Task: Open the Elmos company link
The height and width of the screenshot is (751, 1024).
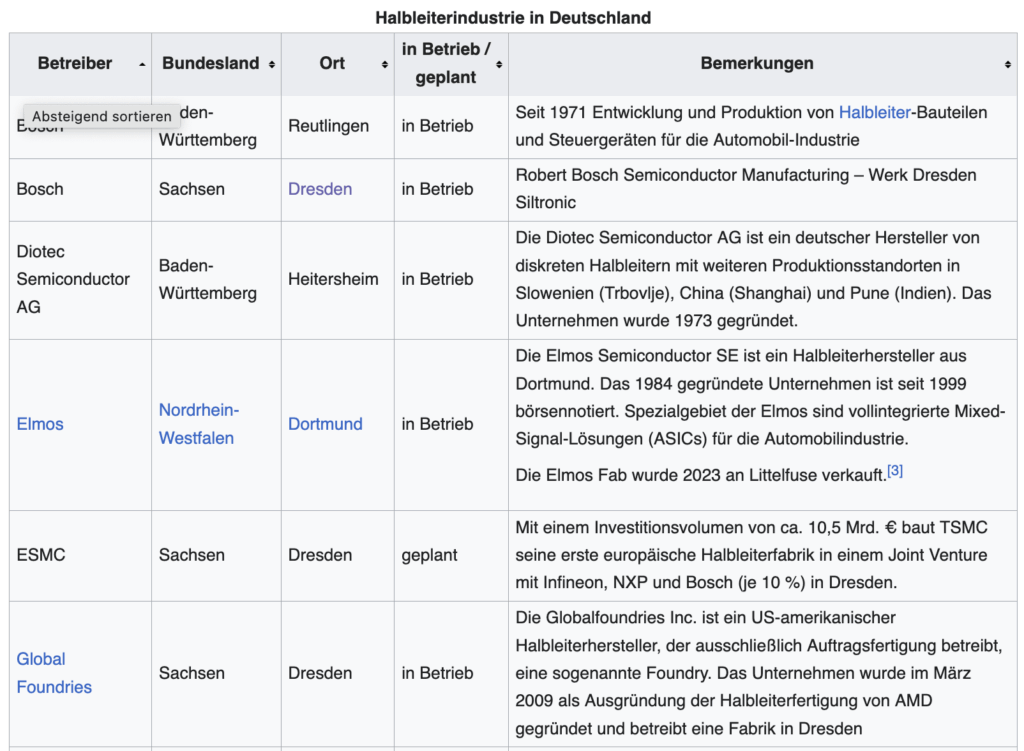Action: click(x=40, y=424)
